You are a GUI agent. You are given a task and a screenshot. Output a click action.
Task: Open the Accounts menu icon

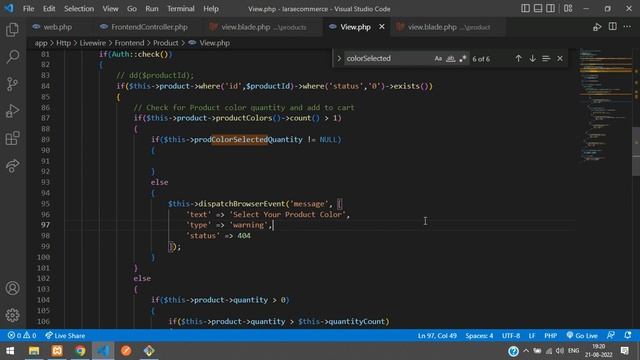click(x=13, y=288)
